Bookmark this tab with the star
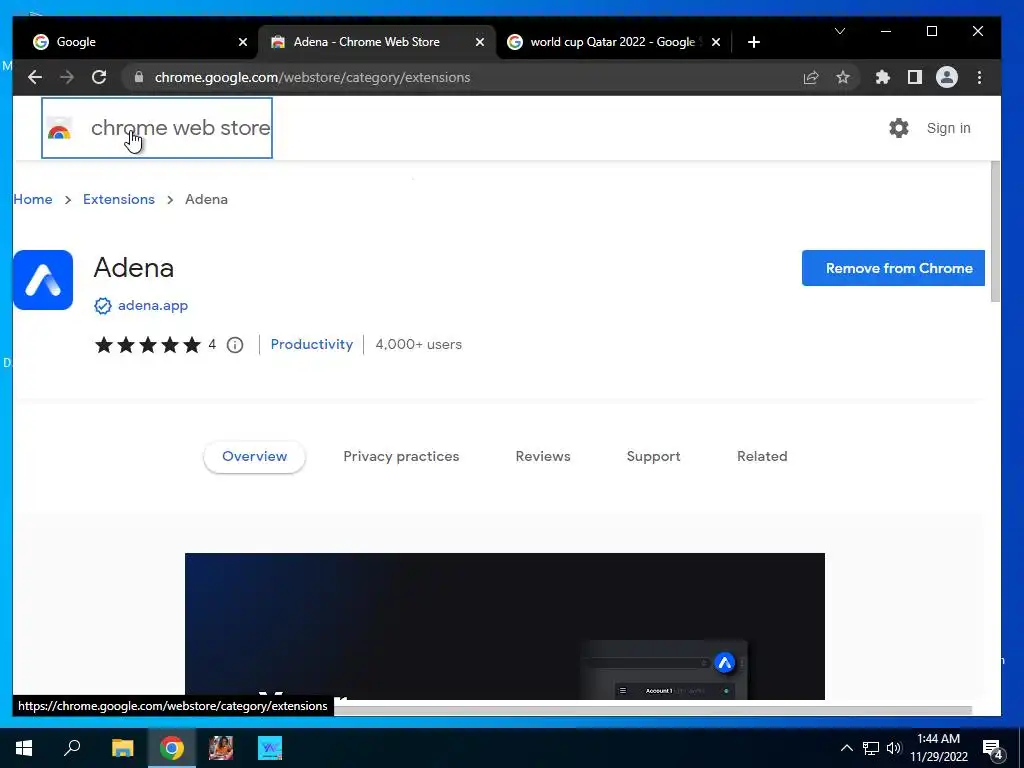 843,78
